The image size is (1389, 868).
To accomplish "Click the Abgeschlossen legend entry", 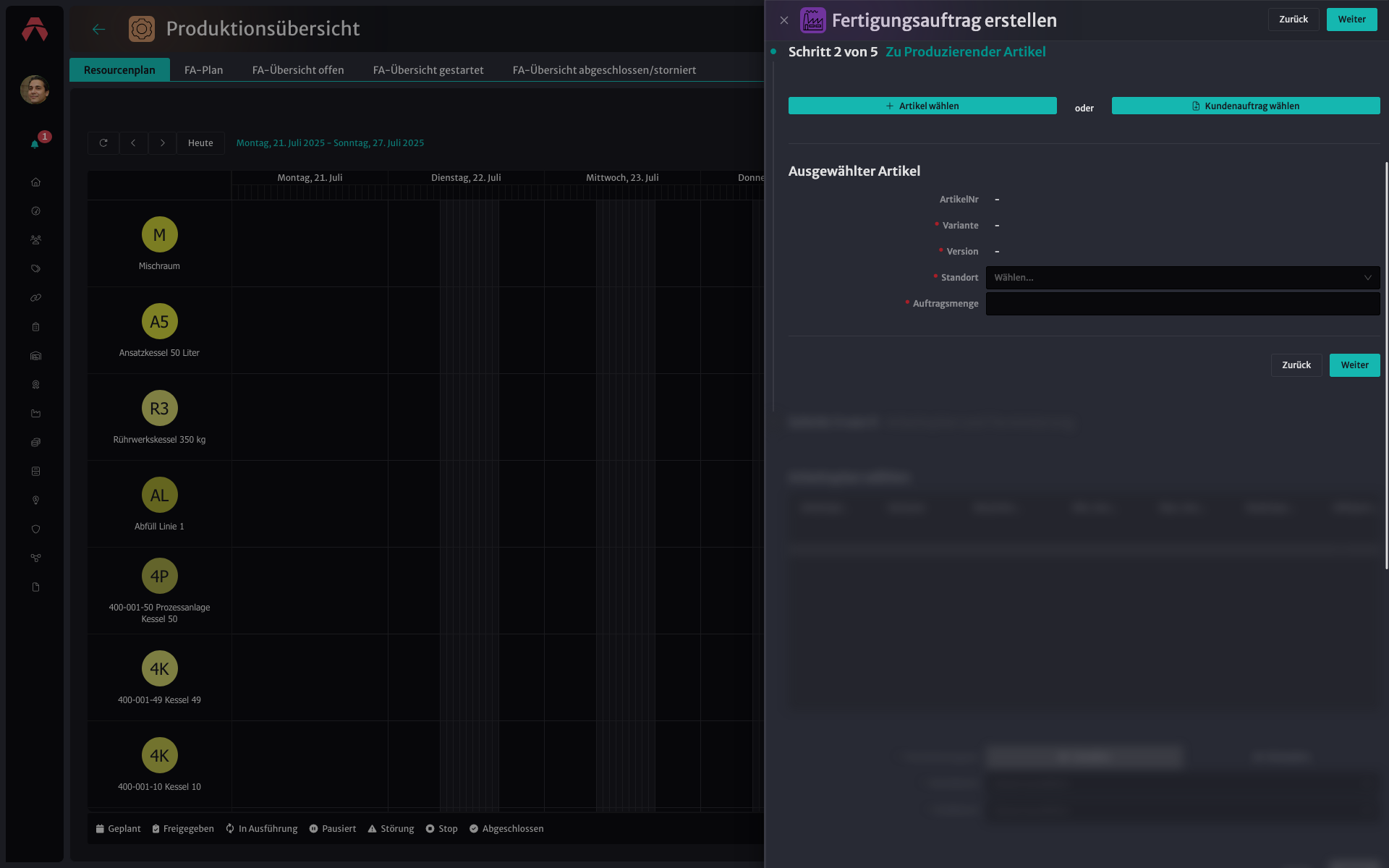I will pos(506,829).
